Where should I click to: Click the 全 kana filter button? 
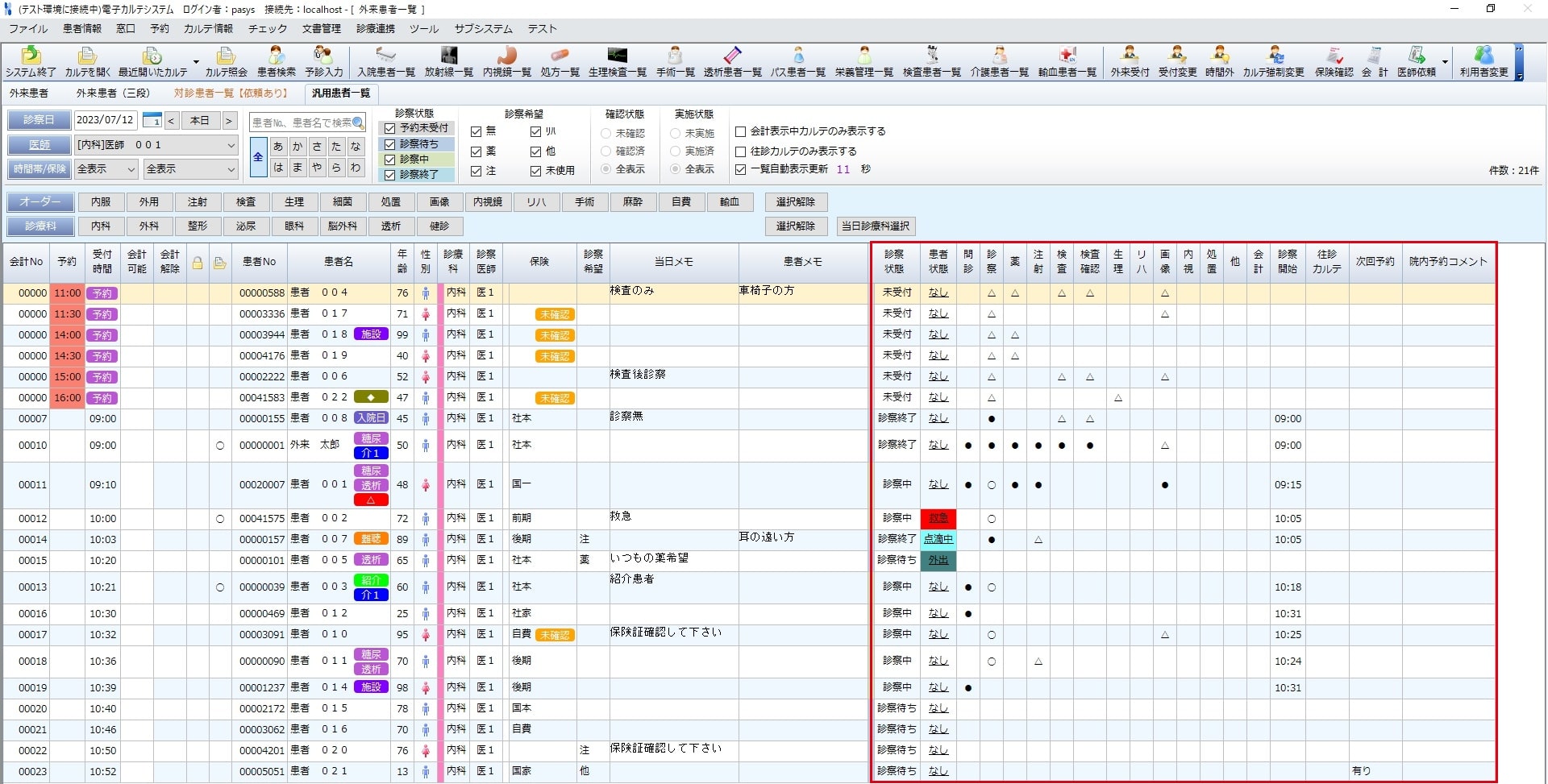tap(258, 157)
